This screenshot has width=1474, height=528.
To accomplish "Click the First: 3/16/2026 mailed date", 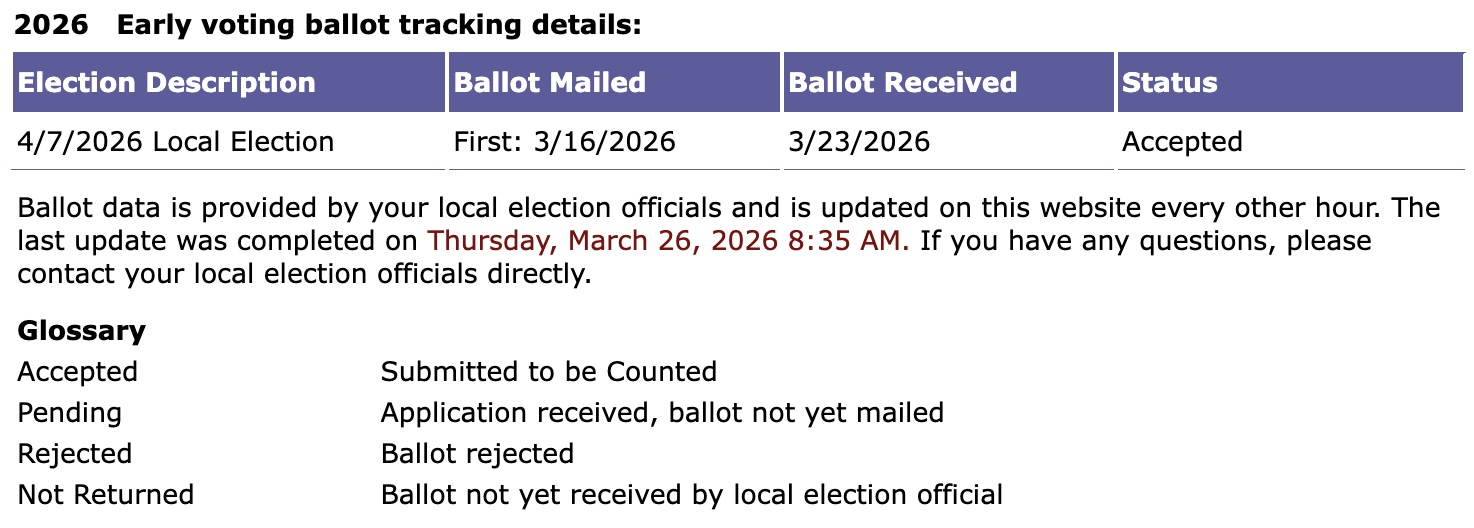I will tap(565, 141).
